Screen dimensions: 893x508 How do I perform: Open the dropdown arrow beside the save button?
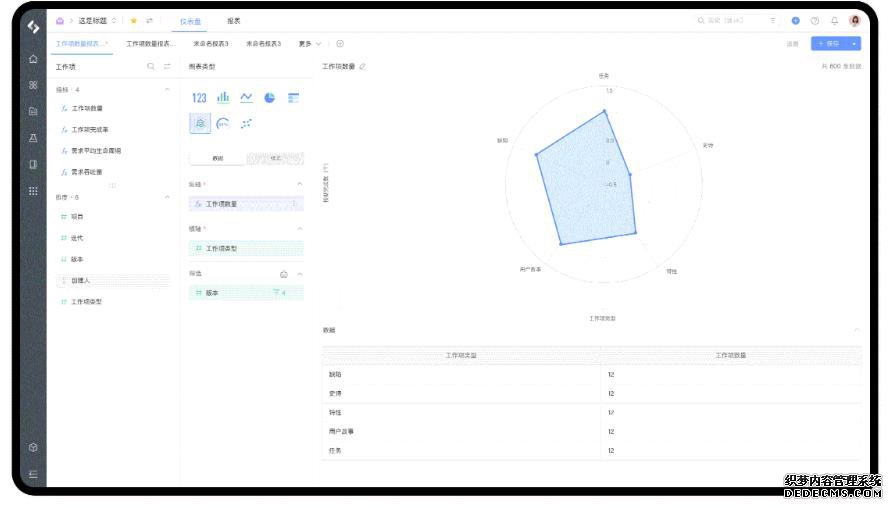[x=854, y=43]
